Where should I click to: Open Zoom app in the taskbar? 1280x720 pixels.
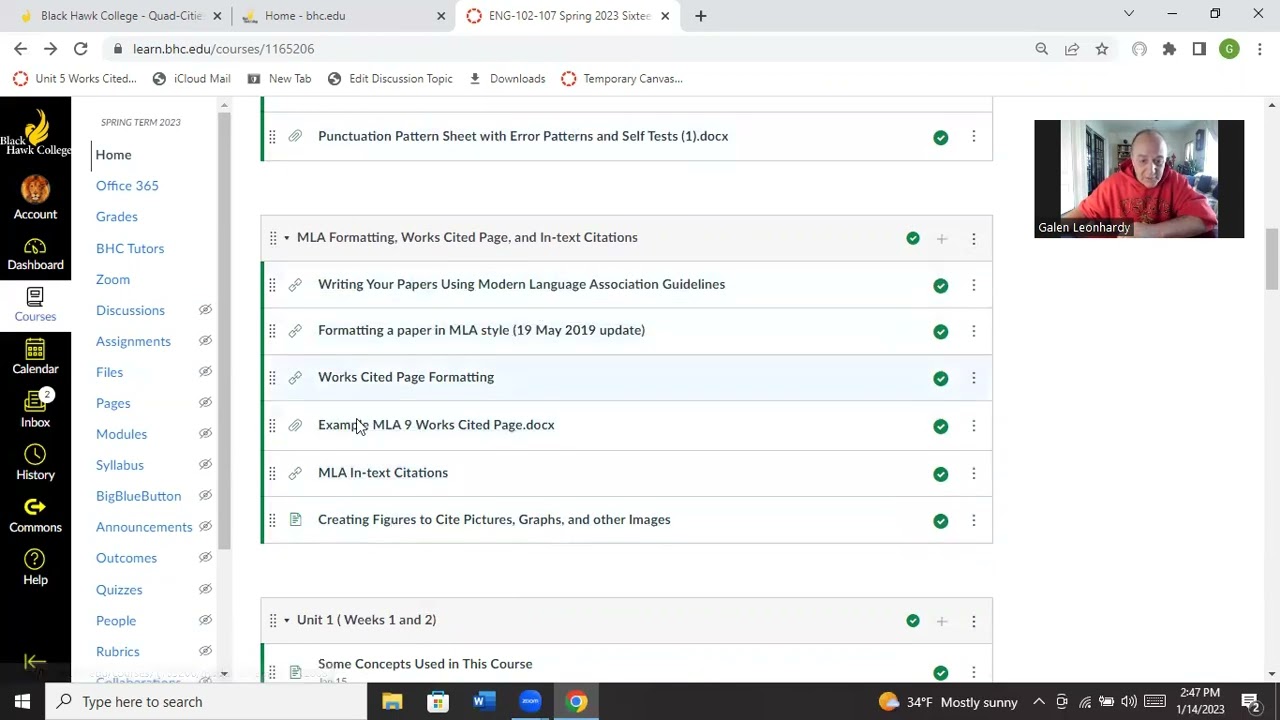[530, 702]
